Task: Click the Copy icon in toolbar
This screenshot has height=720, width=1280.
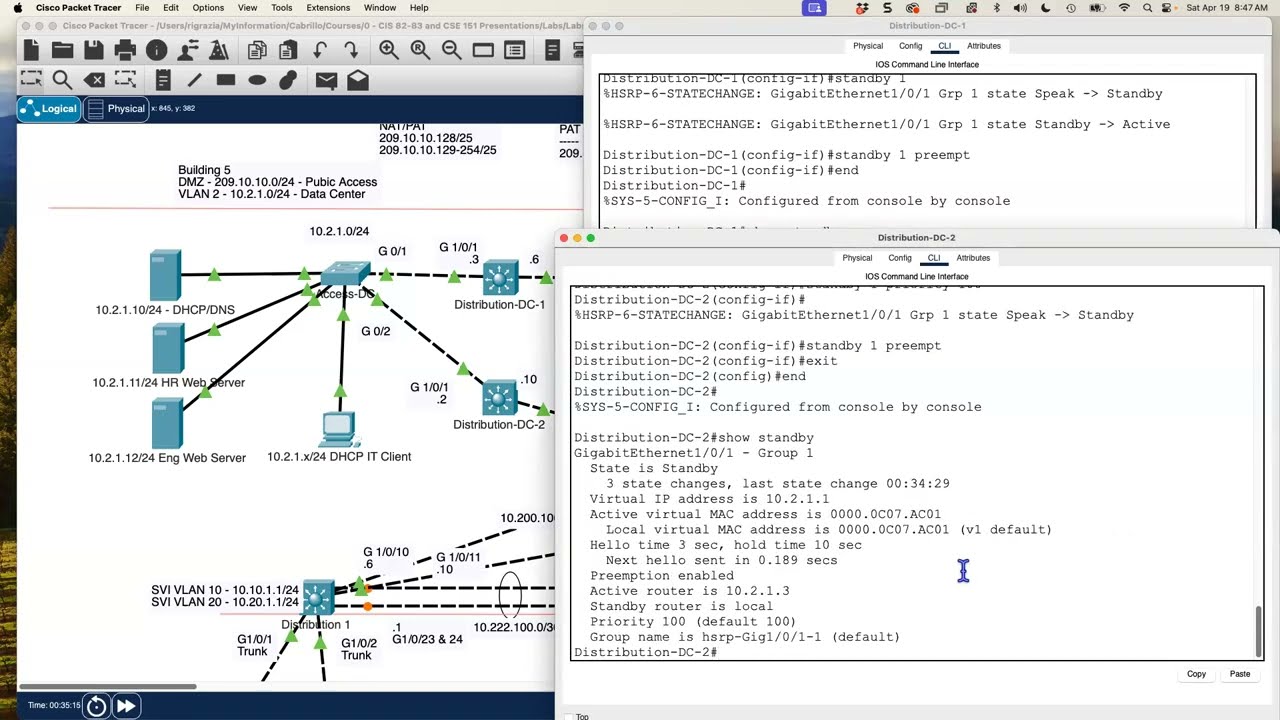Action: 257,50
